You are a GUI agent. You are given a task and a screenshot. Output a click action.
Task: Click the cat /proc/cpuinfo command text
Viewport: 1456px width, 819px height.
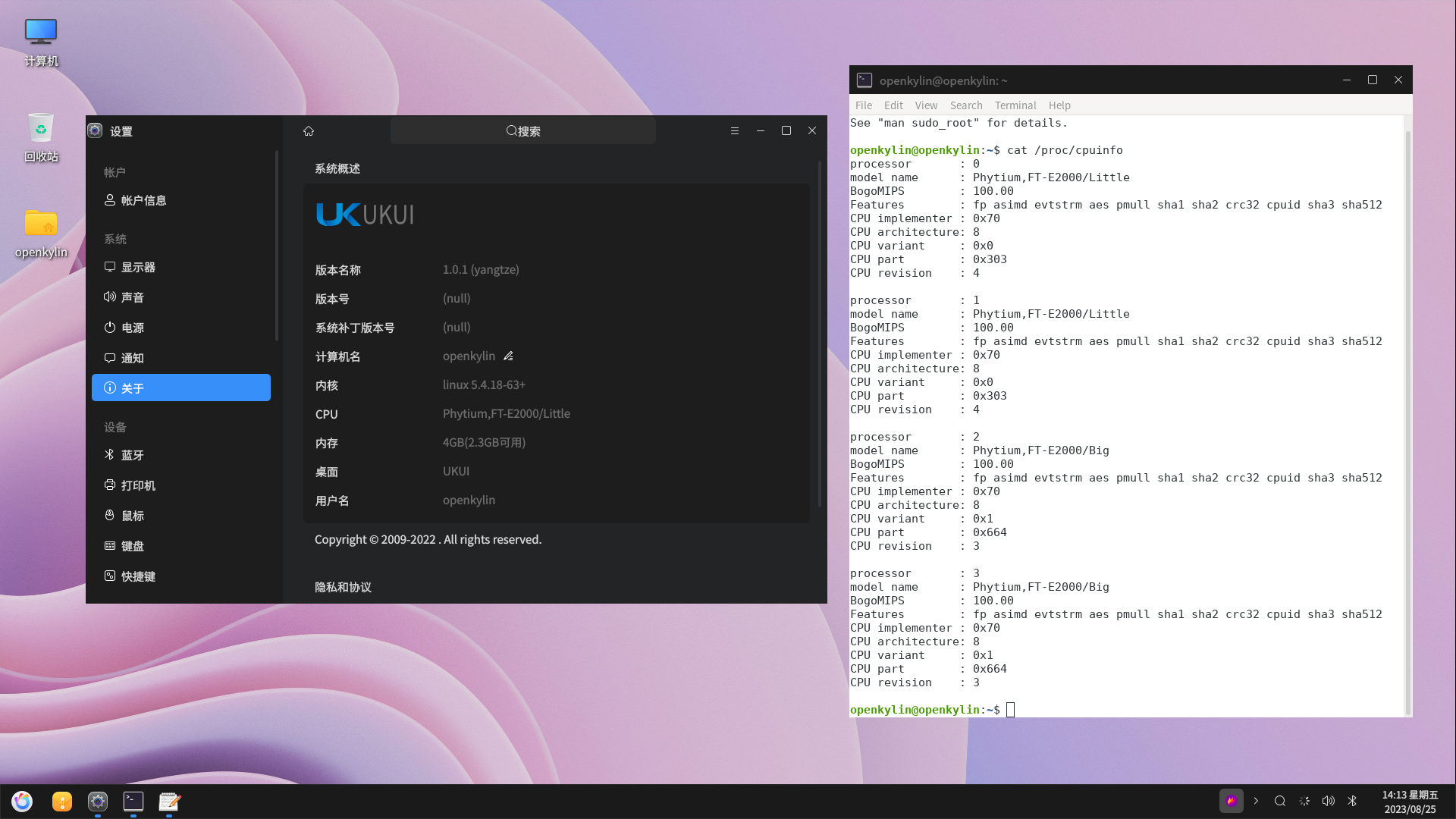tap(1065, 150)
